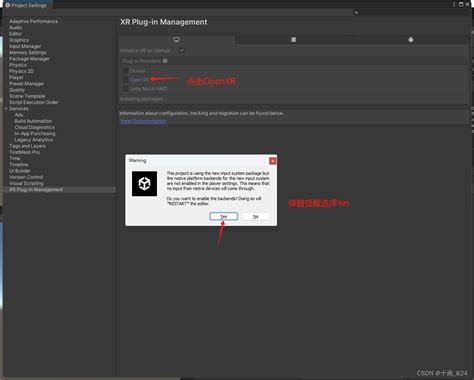Screen dimensions: 474x380
Task: Select XR Plug-in Management in sidebar
Action: [x=36, y=190]
